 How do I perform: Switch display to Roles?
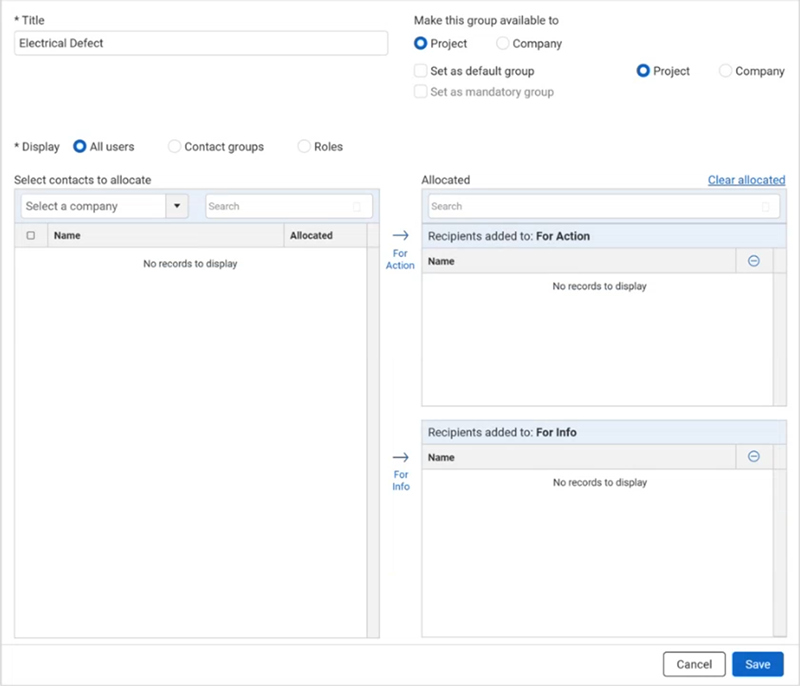(x=304, y=146)
